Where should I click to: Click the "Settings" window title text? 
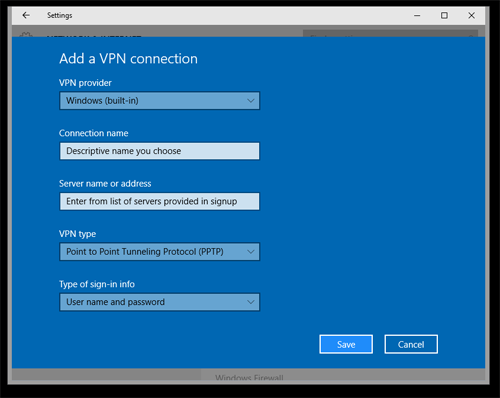pos(60,15)
